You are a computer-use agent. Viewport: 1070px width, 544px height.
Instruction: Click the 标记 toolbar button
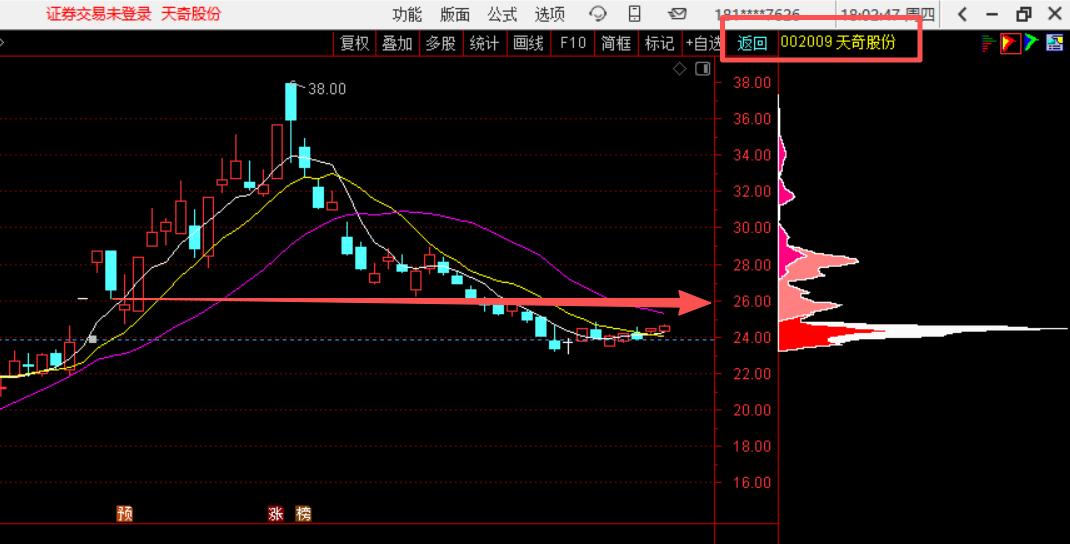(x=659, y=43)
